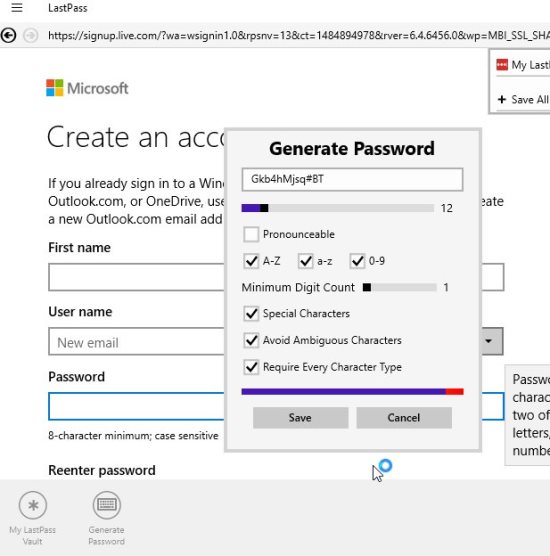This screenshot has height=556, width=550.
Task: Toggle Require Every Character Type checkbox
Action: click(x=251, y=367)
